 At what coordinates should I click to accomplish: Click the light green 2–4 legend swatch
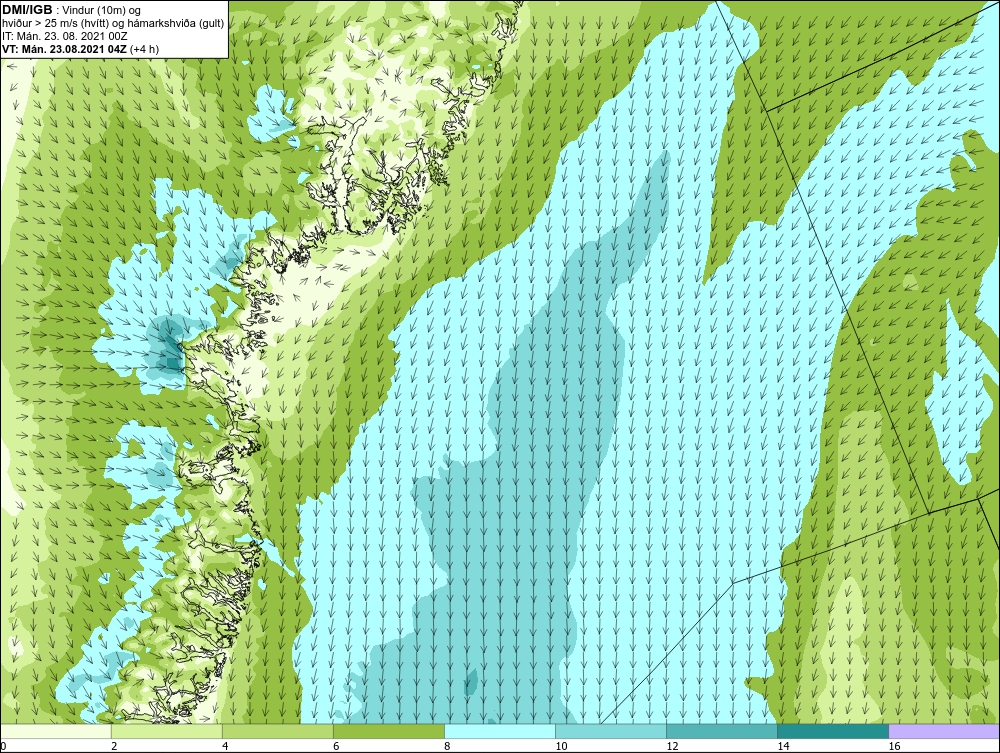[x=167, y=731]
